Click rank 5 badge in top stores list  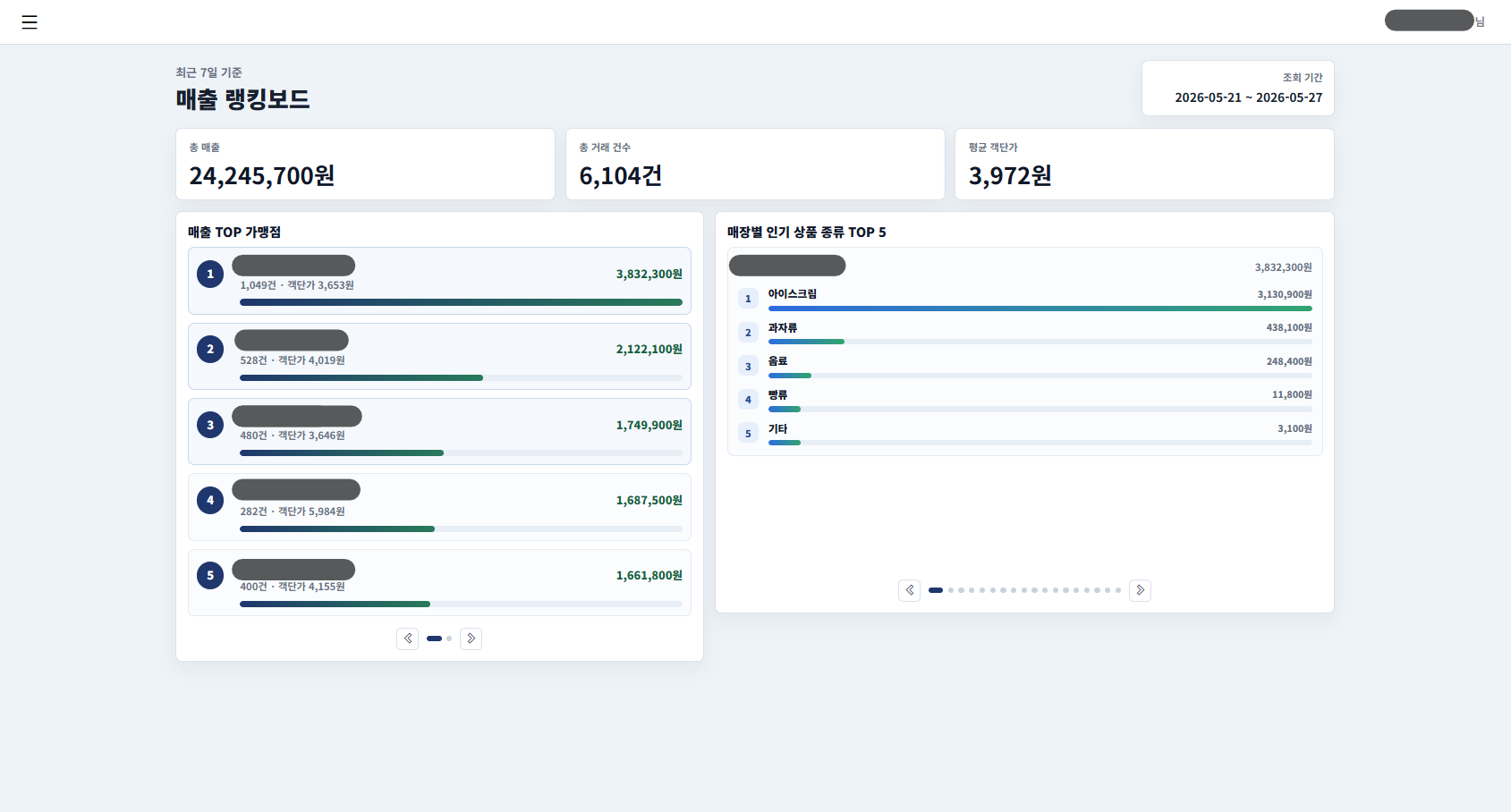point(210,576)
